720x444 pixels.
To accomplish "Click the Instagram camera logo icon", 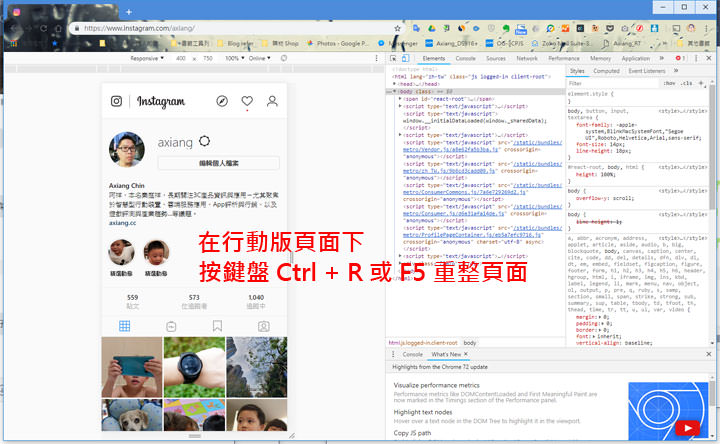I will tap(116, 101).
